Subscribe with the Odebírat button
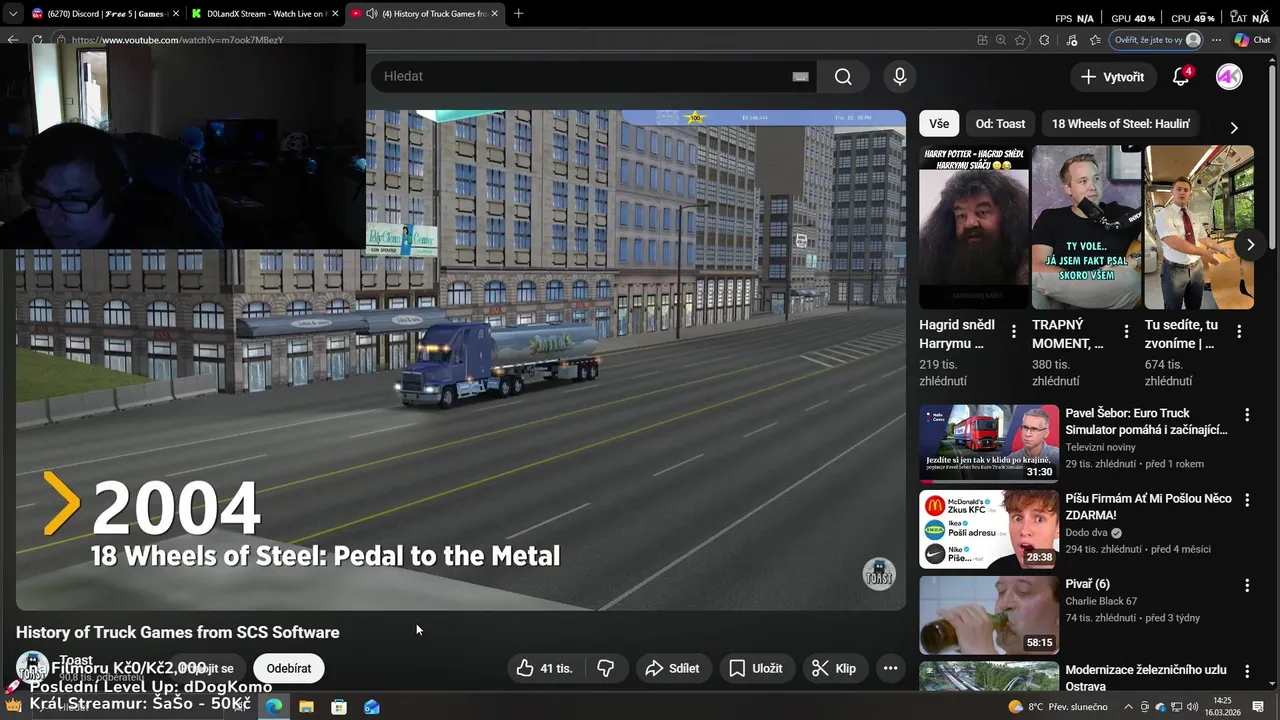This screenshot has width=1280, height=720. (289, 668)
